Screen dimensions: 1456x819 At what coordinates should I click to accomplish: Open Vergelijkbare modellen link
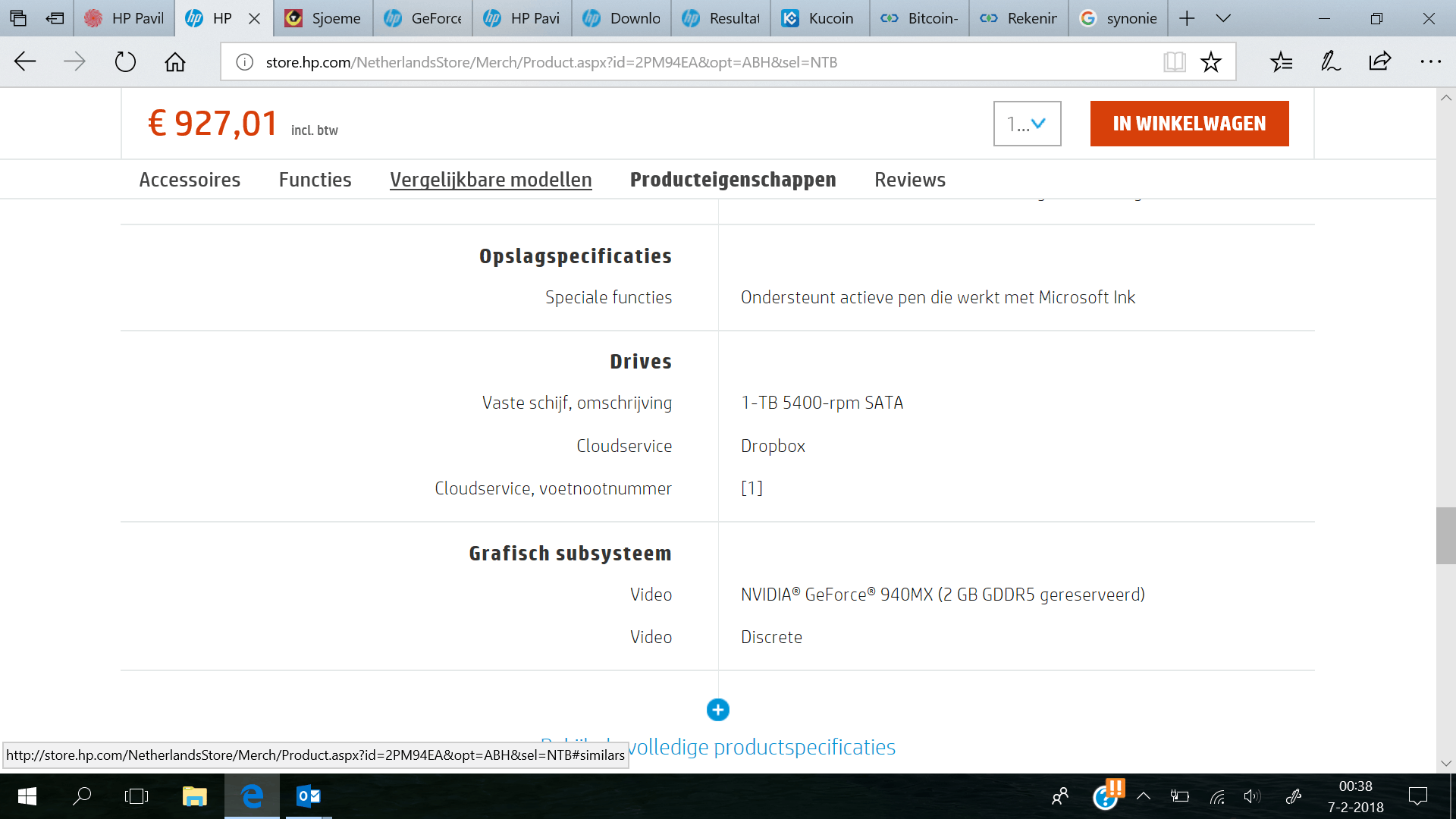[491, 180]
